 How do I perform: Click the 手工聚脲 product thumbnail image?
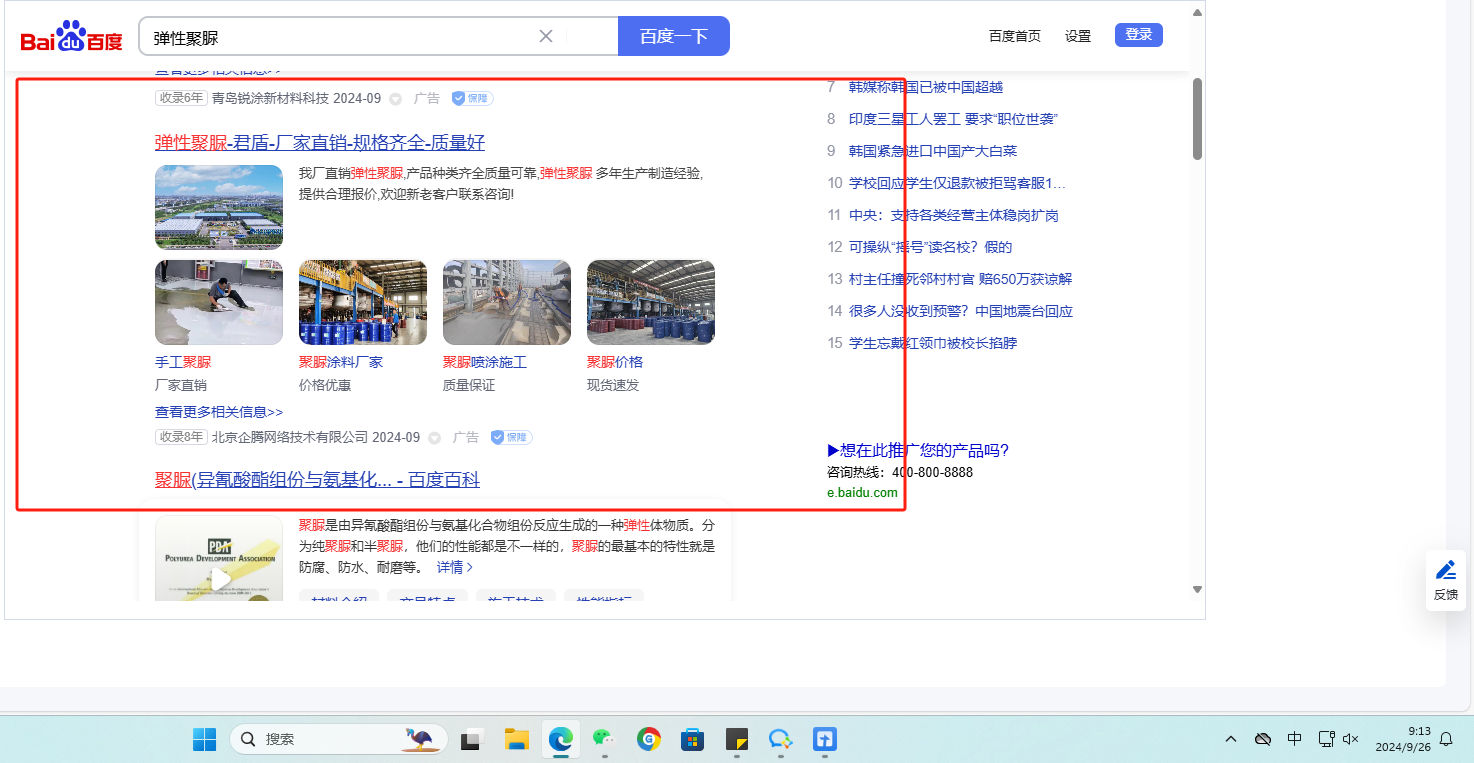click(x=219, y=302)
